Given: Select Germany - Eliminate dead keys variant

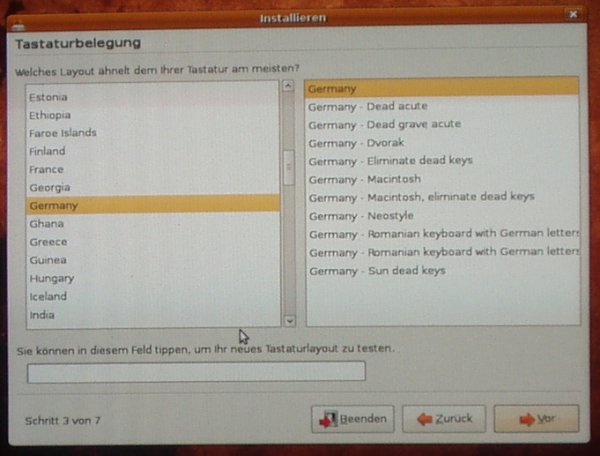Looking at the screenshot, I should click(x=390, y=161).
